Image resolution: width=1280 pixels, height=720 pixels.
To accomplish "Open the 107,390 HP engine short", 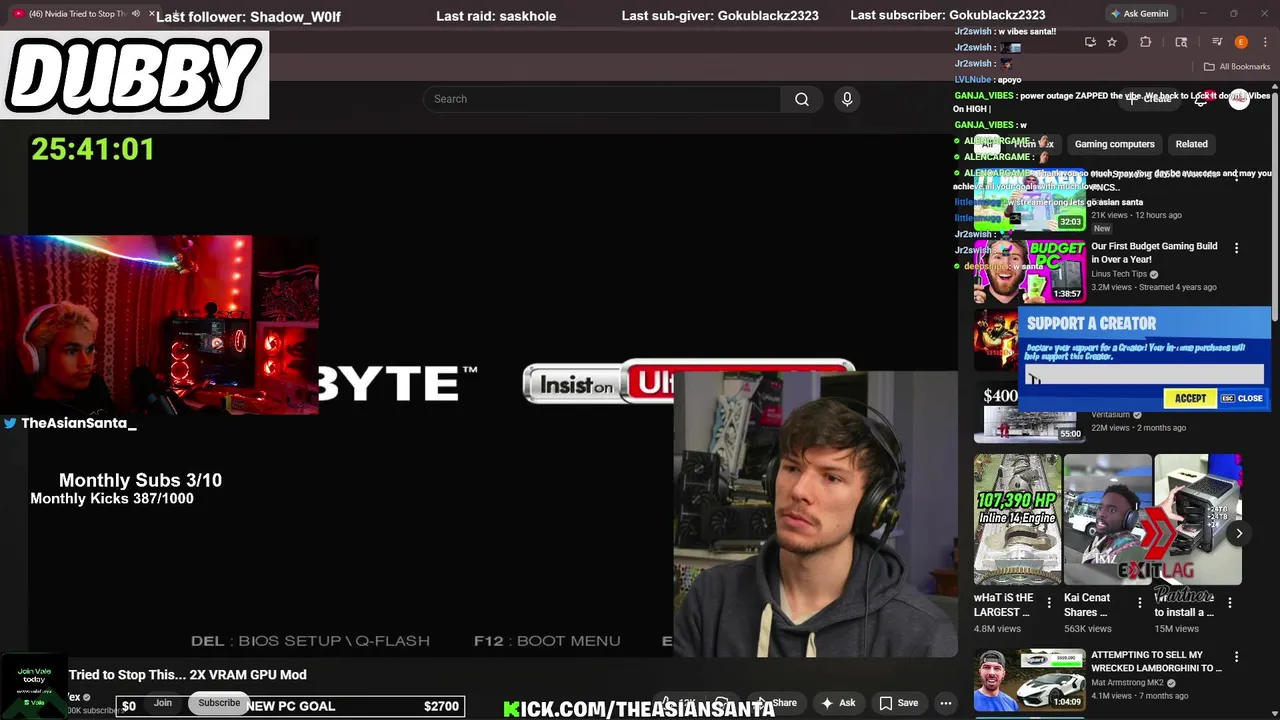I will 1017,520.
